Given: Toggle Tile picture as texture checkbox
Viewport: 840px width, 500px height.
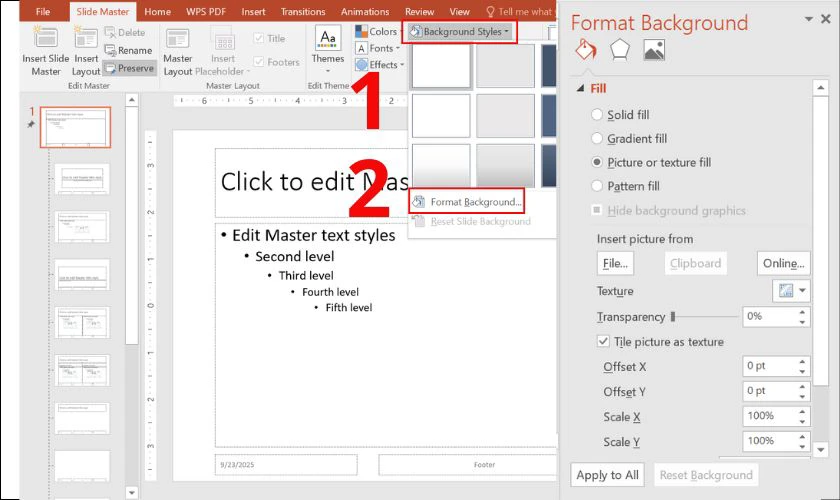Looking at the screenshot, I should (603, 341).
